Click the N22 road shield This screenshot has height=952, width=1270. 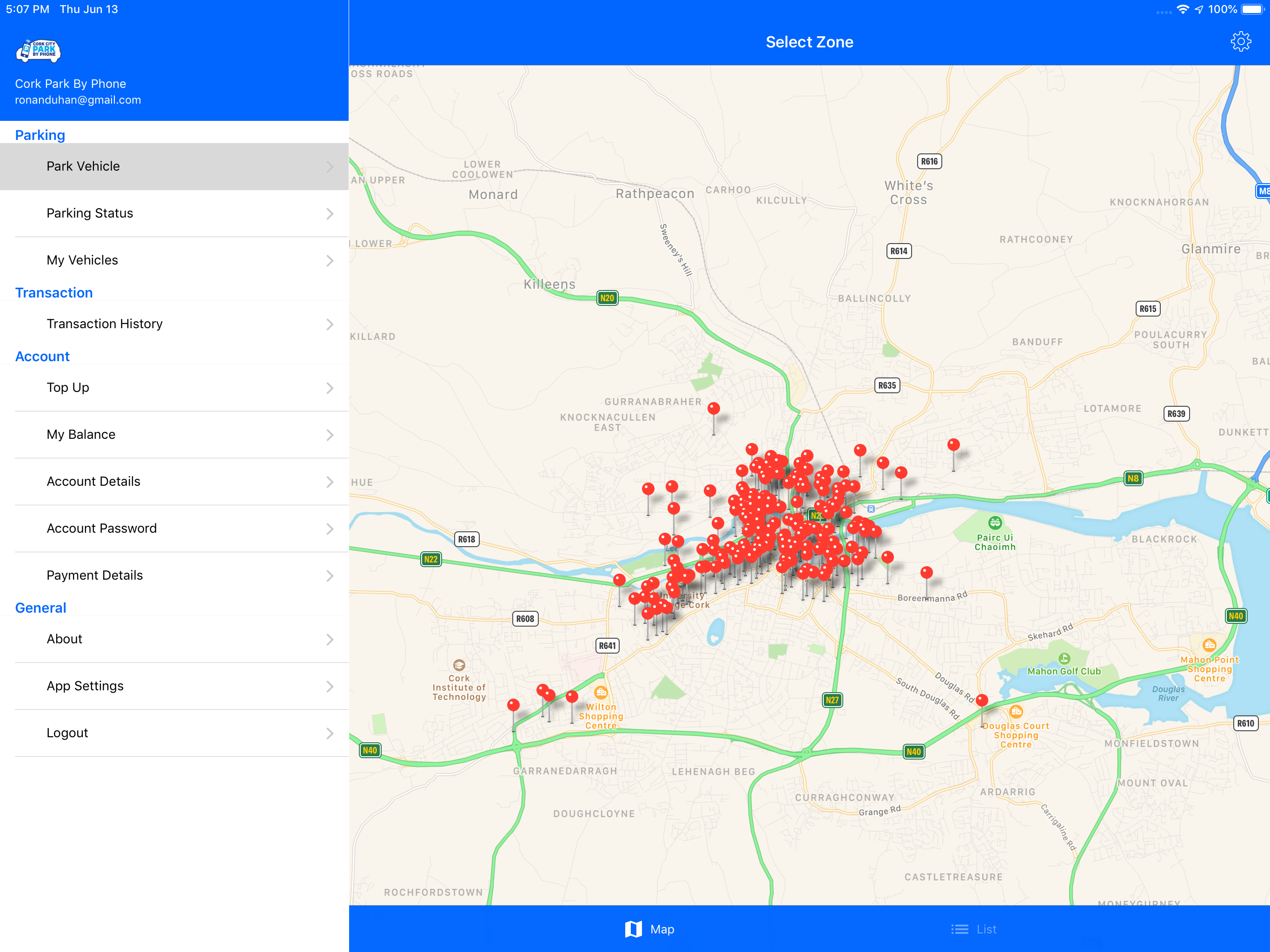pyautogui.click(x=430, y=559)
